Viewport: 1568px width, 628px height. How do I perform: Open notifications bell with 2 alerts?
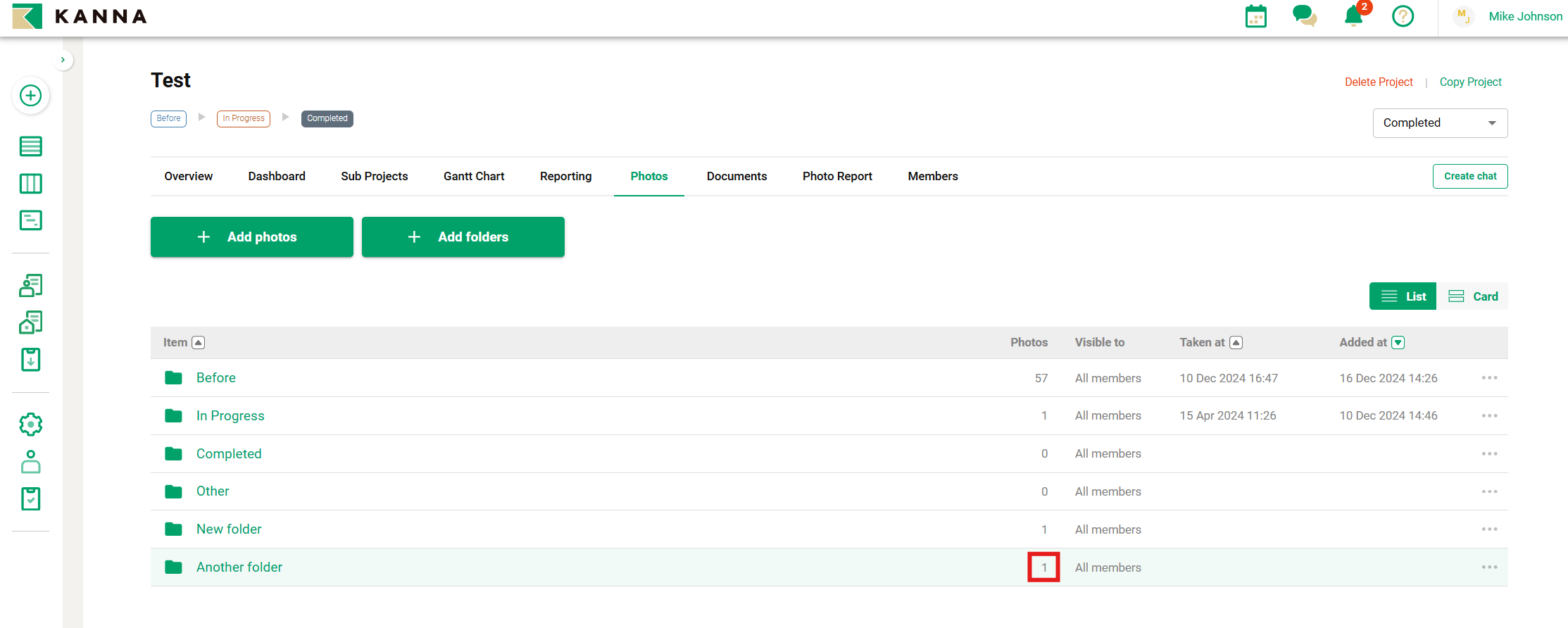(x=1353, y=16)
